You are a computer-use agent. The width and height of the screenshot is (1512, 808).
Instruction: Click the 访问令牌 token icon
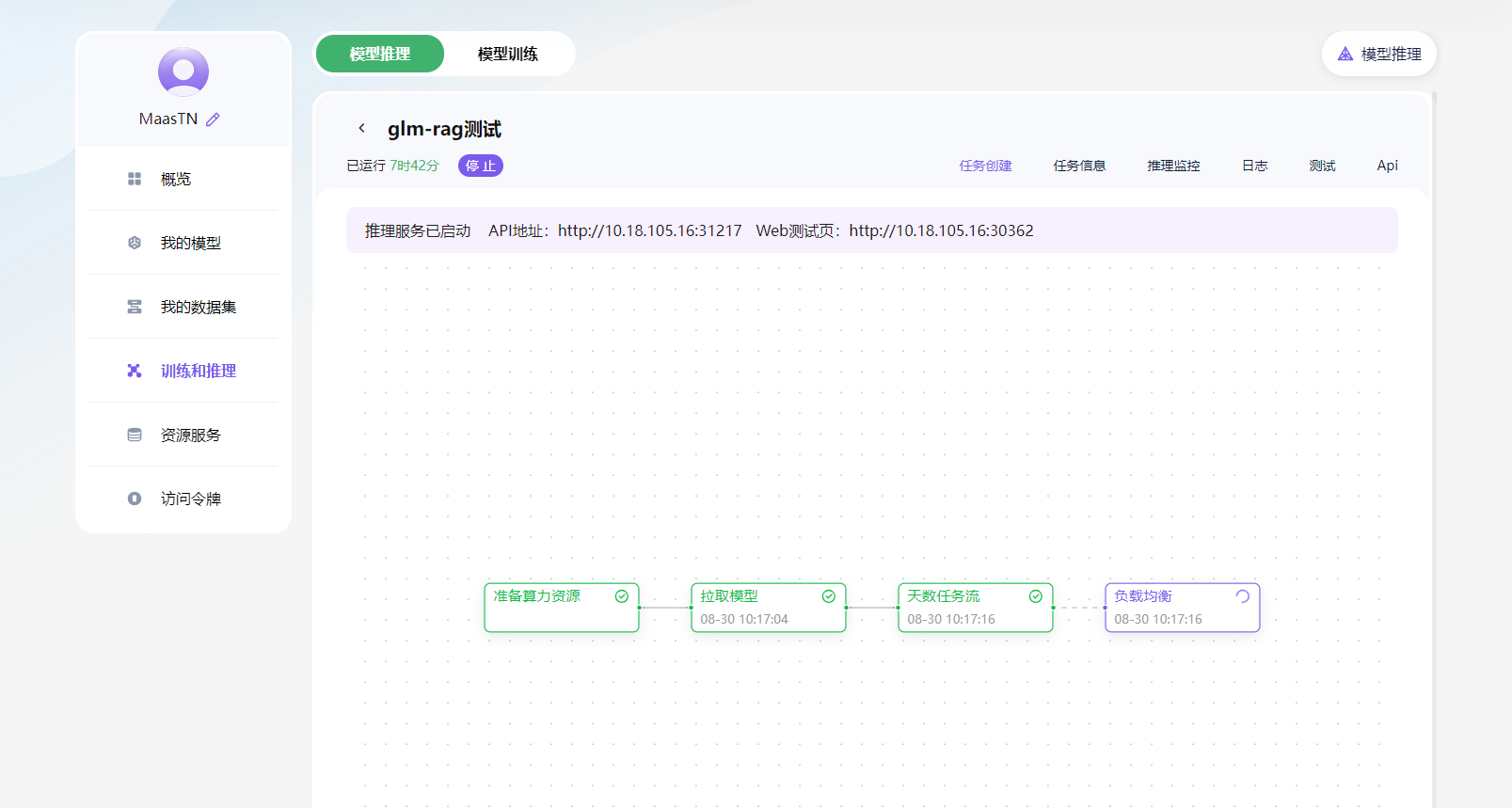pos(135,499)
